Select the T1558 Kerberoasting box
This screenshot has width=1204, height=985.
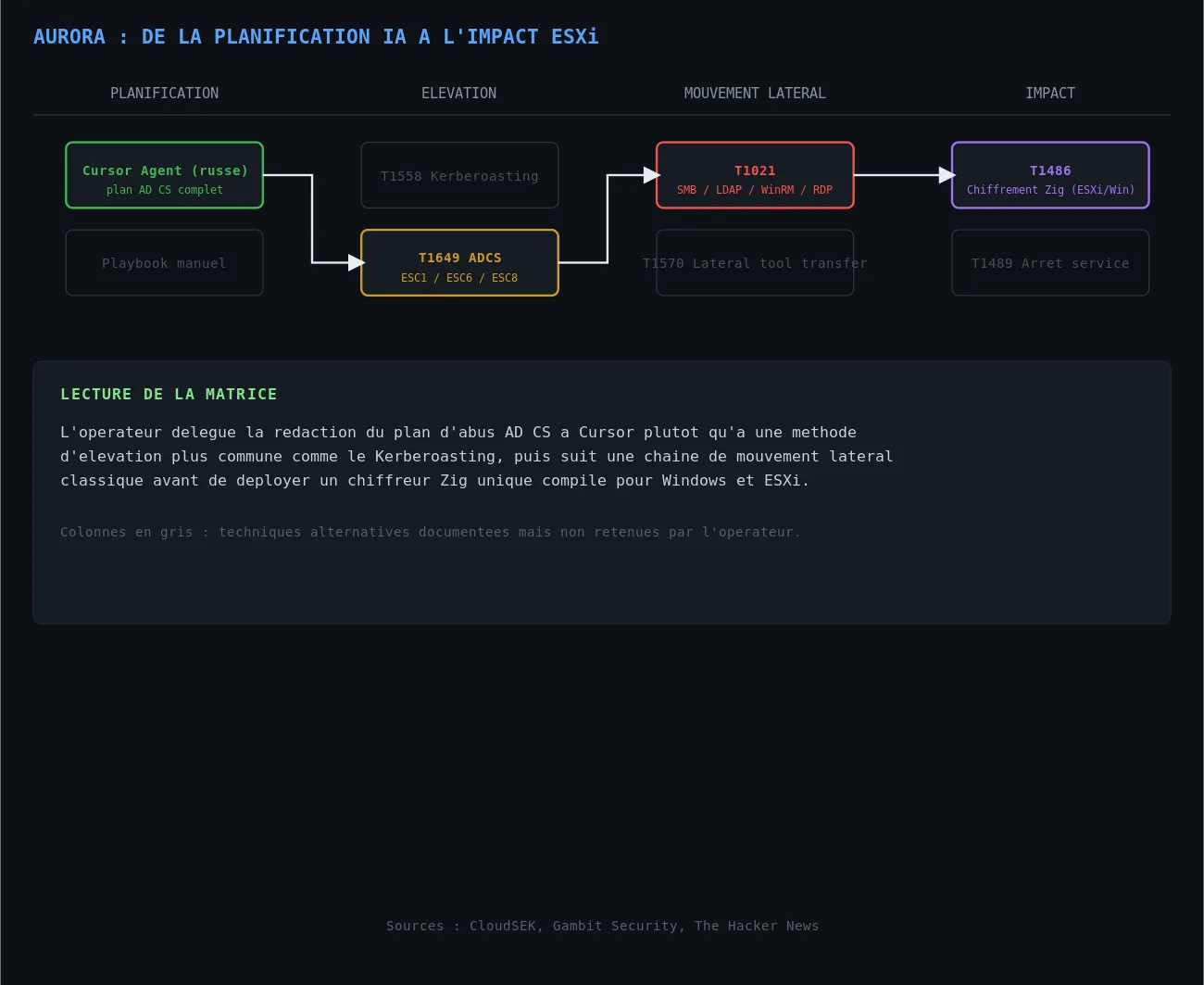pos(459,175)
